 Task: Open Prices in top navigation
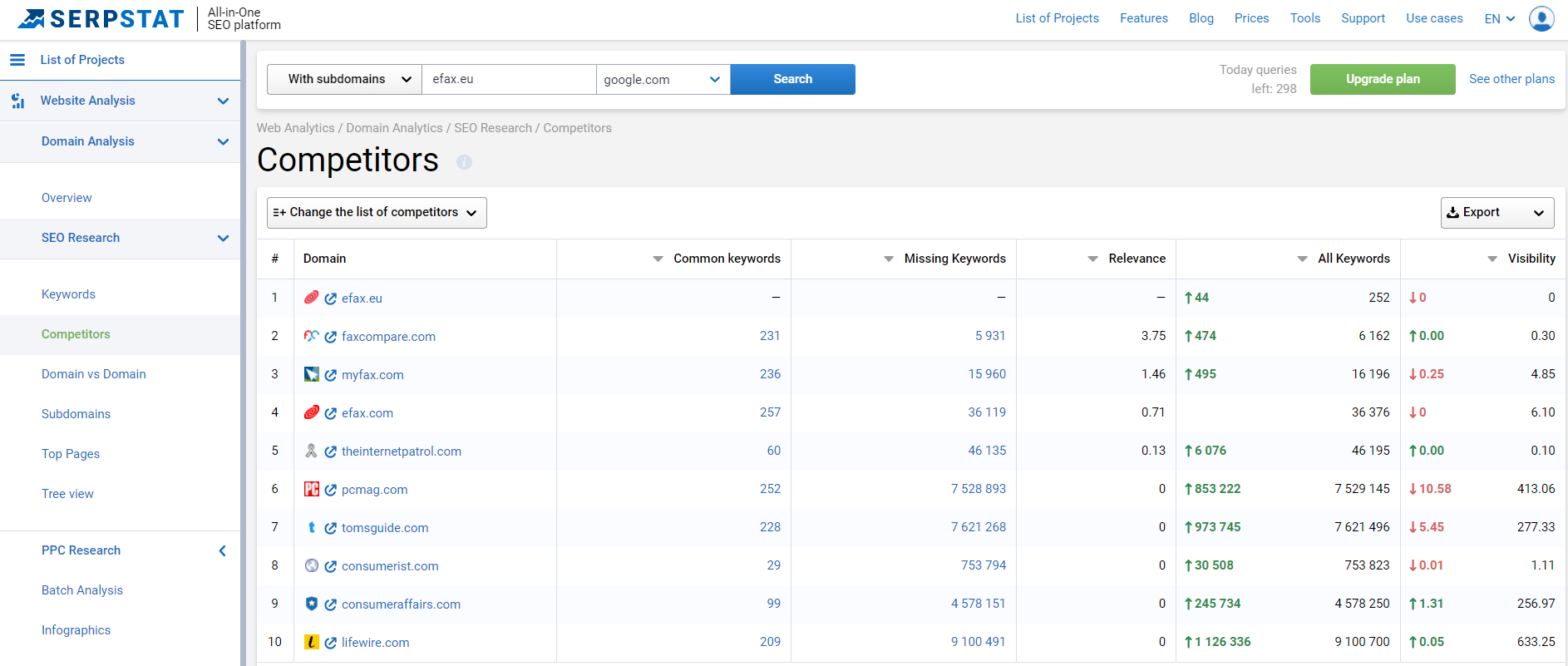pos(1251,18)
